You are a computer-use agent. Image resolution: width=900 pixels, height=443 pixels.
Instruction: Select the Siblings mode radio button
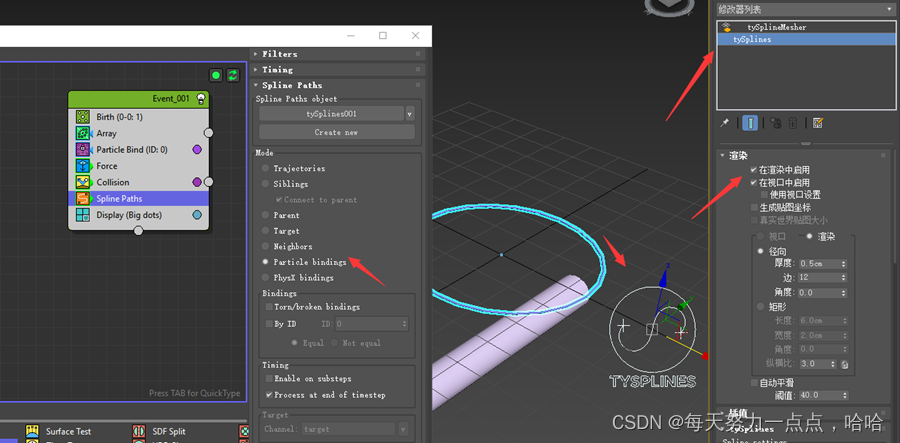pyautogui.click(x=265, y=184)
